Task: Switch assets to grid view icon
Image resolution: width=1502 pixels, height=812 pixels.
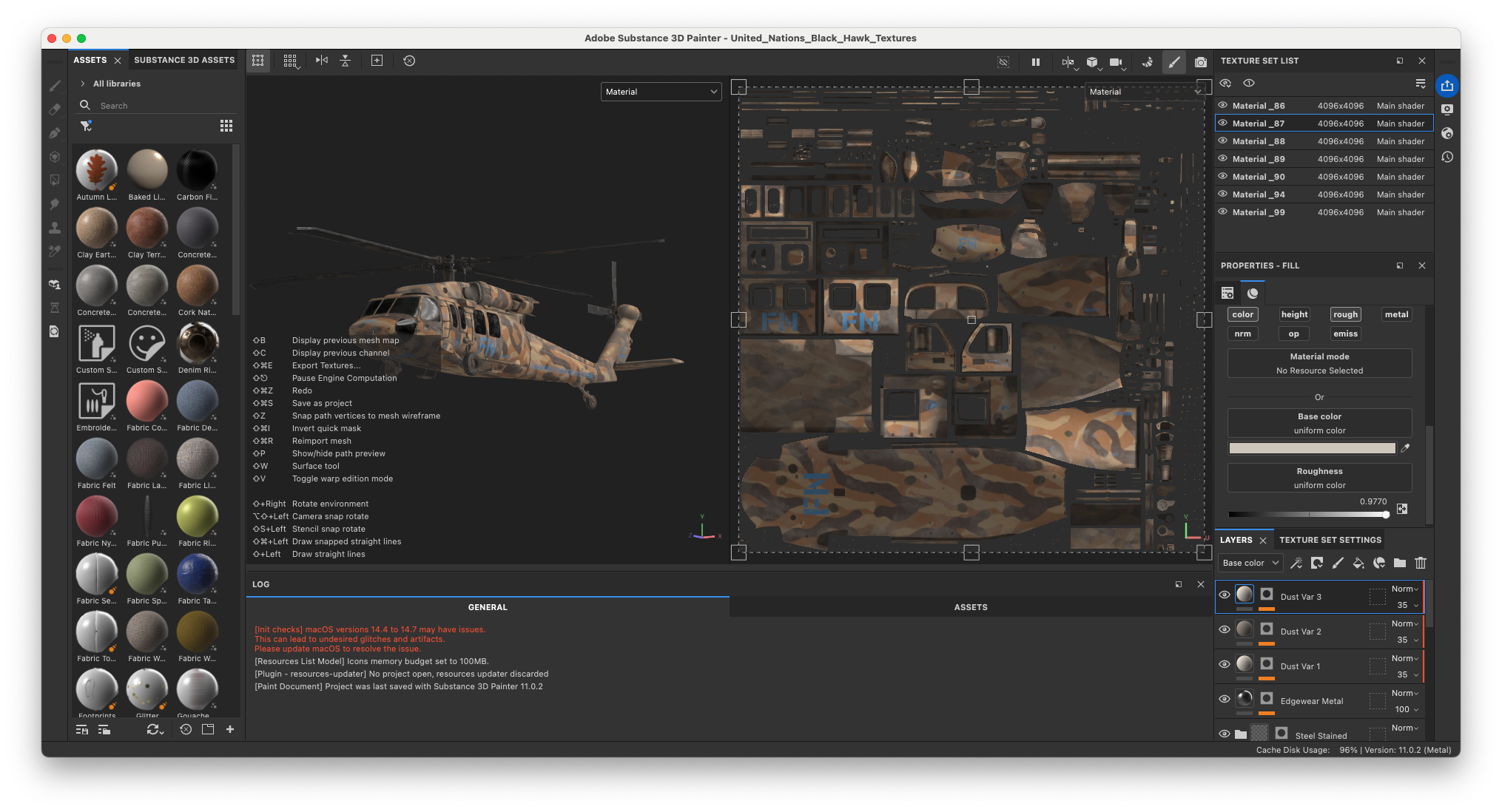Action: click(226, 126)
